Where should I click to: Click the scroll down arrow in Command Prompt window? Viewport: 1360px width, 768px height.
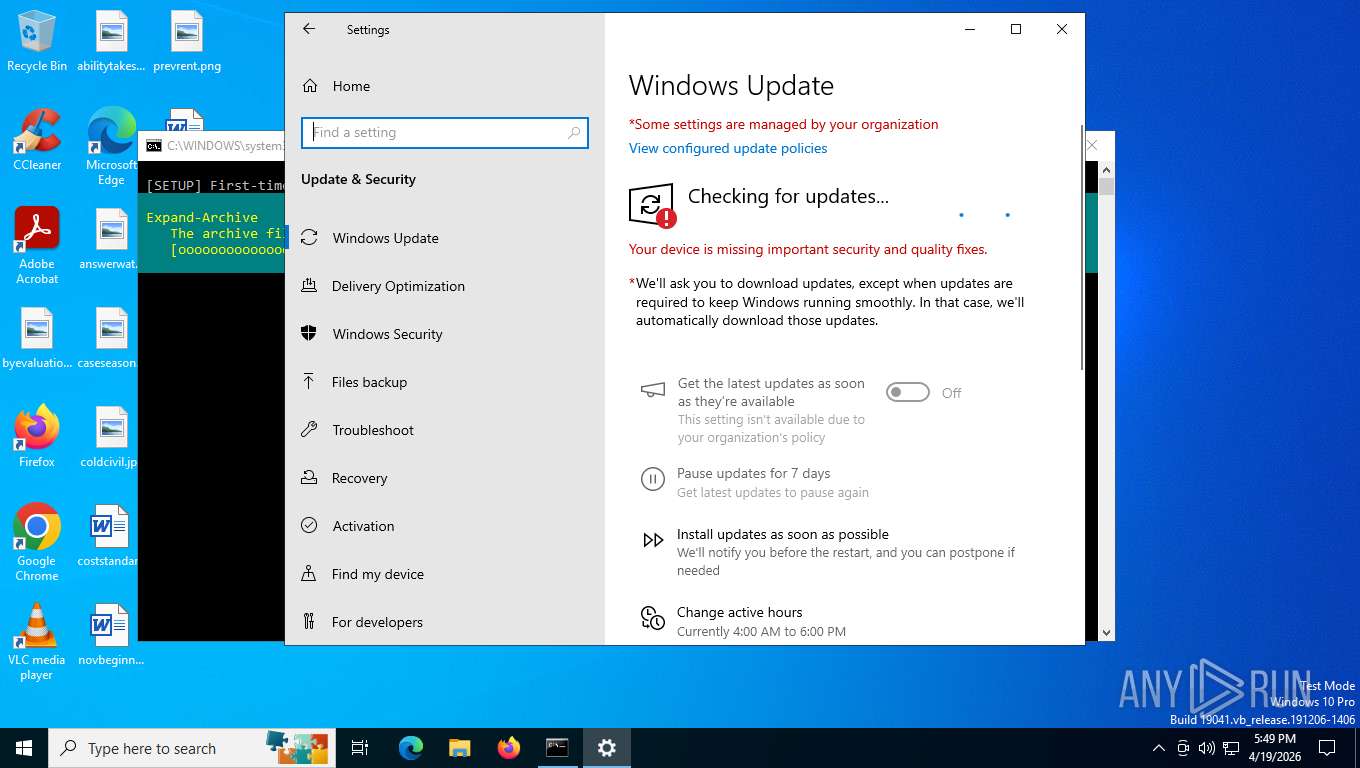[x=1106, y=632]
